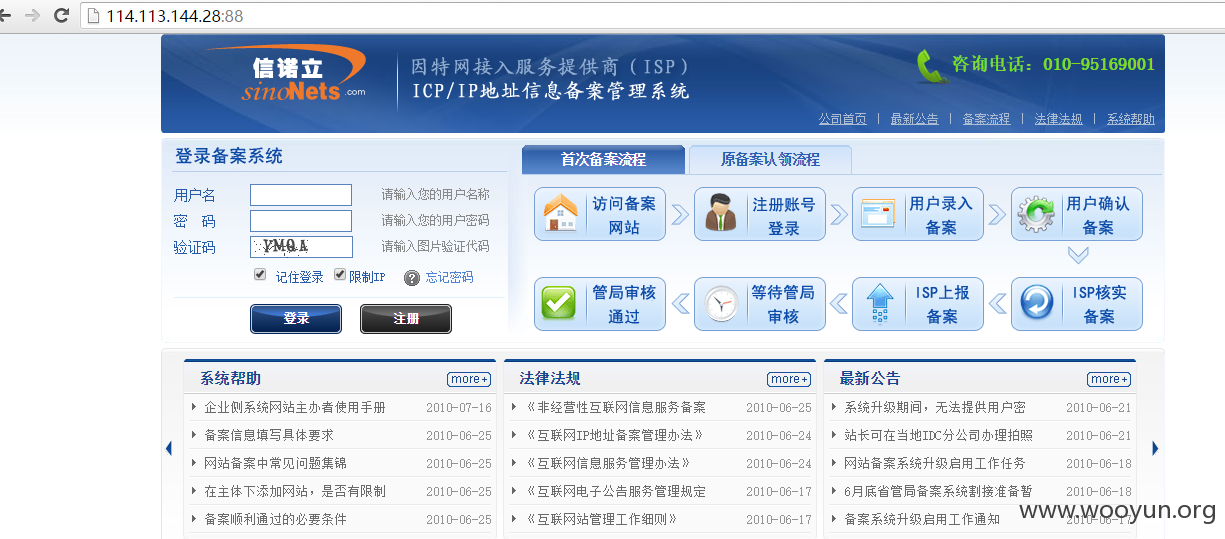Open 站长可在当地IDC分公司办理拍照
This screenshot has height=539, width=1225.
(x=939, y=436)
